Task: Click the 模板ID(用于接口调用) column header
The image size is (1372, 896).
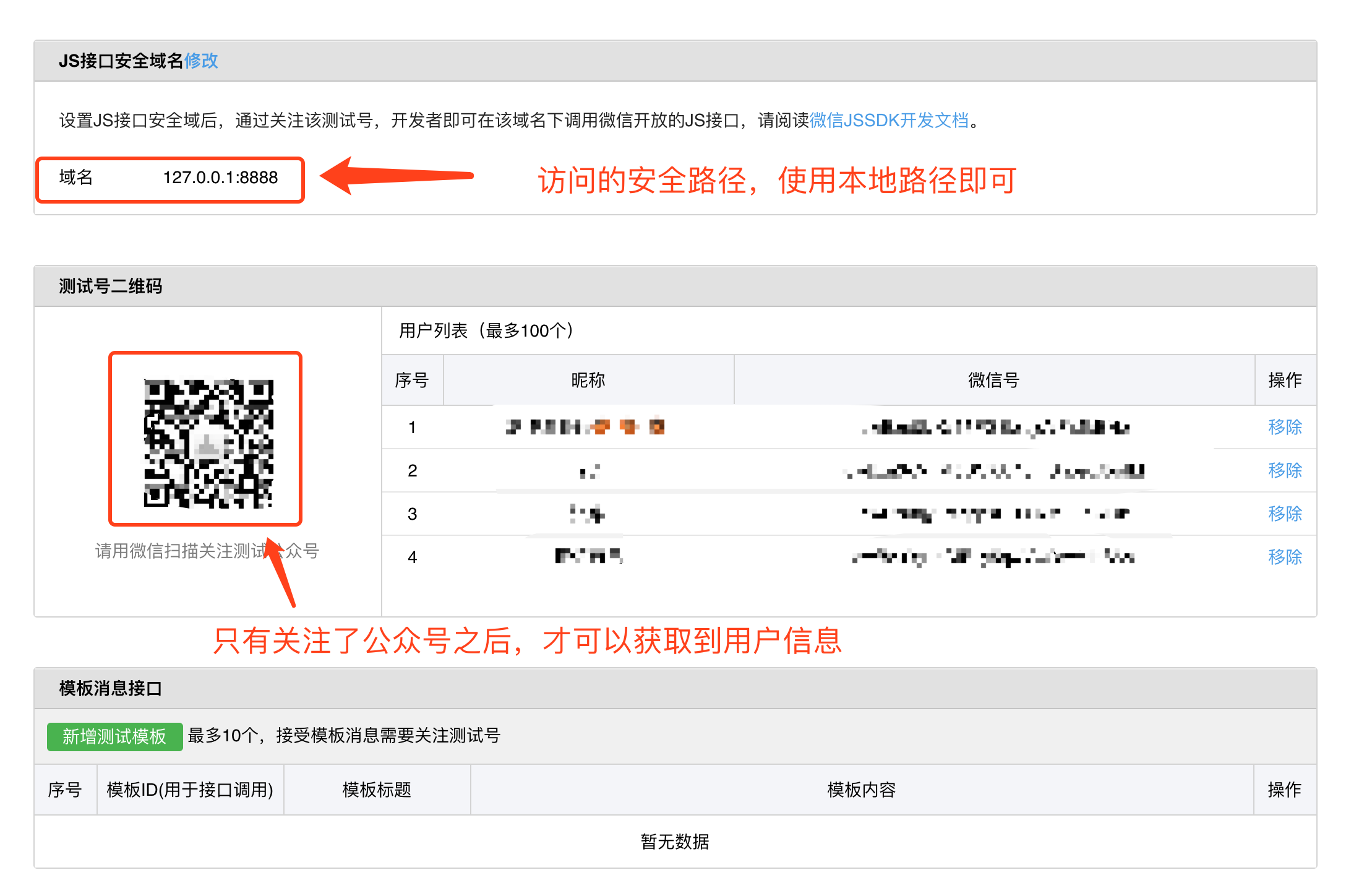Action: (x=190, y=790)
